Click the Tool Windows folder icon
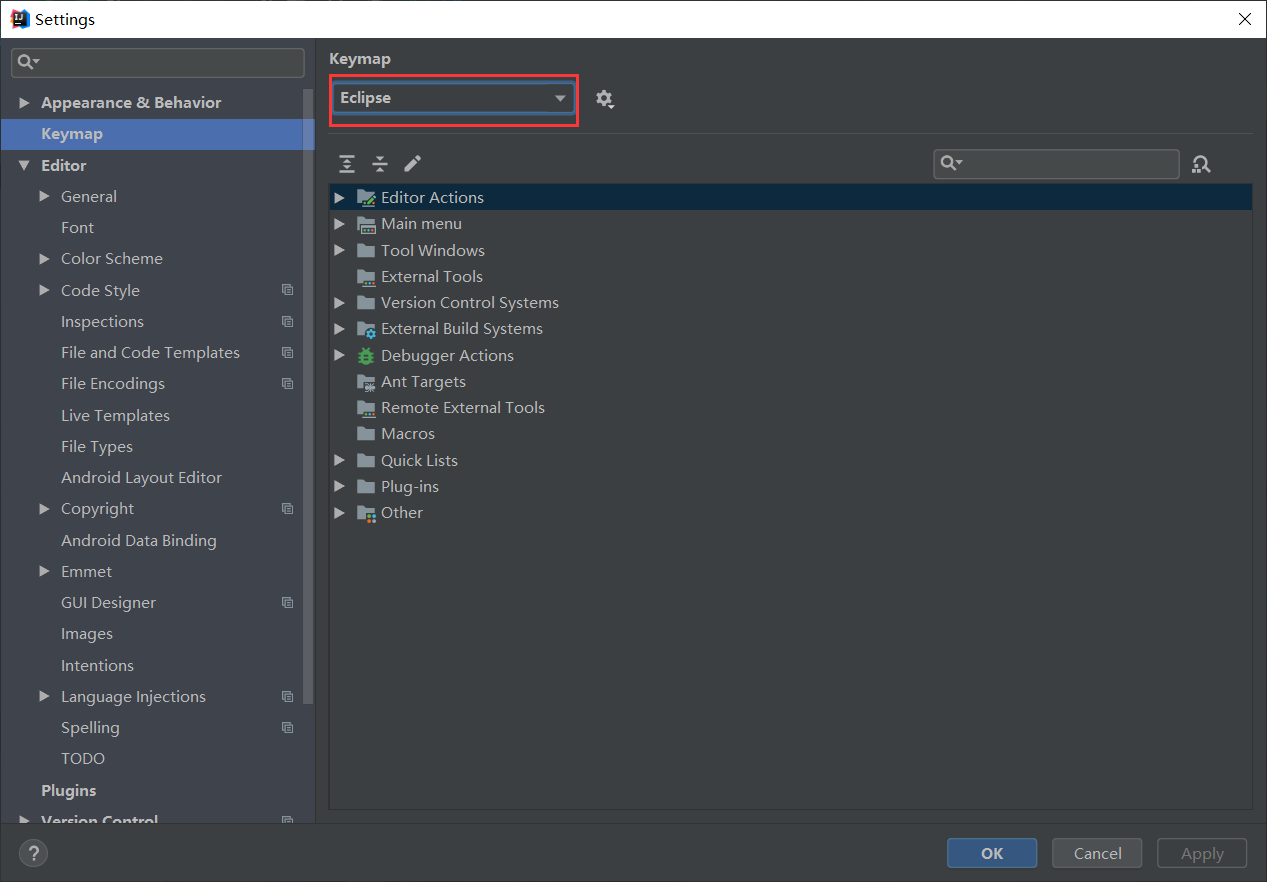Screen dimensions: 1267x882 point(366,250)
